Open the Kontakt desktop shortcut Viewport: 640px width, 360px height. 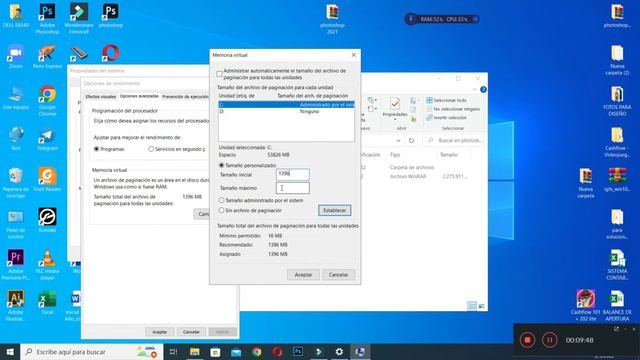[47, 220]
